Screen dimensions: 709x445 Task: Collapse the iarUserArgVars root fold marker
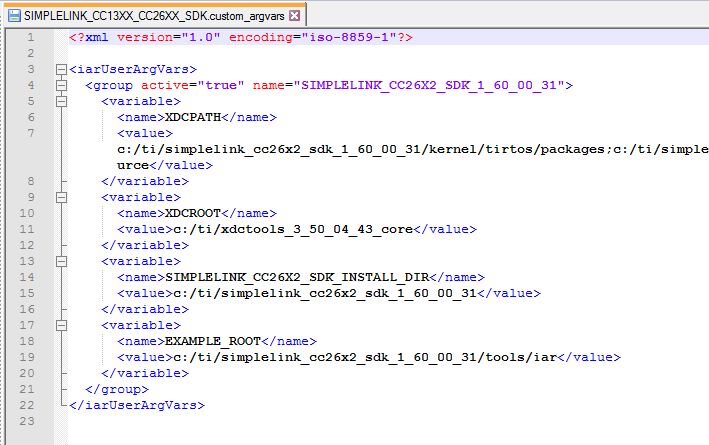[x=62, y=70]
